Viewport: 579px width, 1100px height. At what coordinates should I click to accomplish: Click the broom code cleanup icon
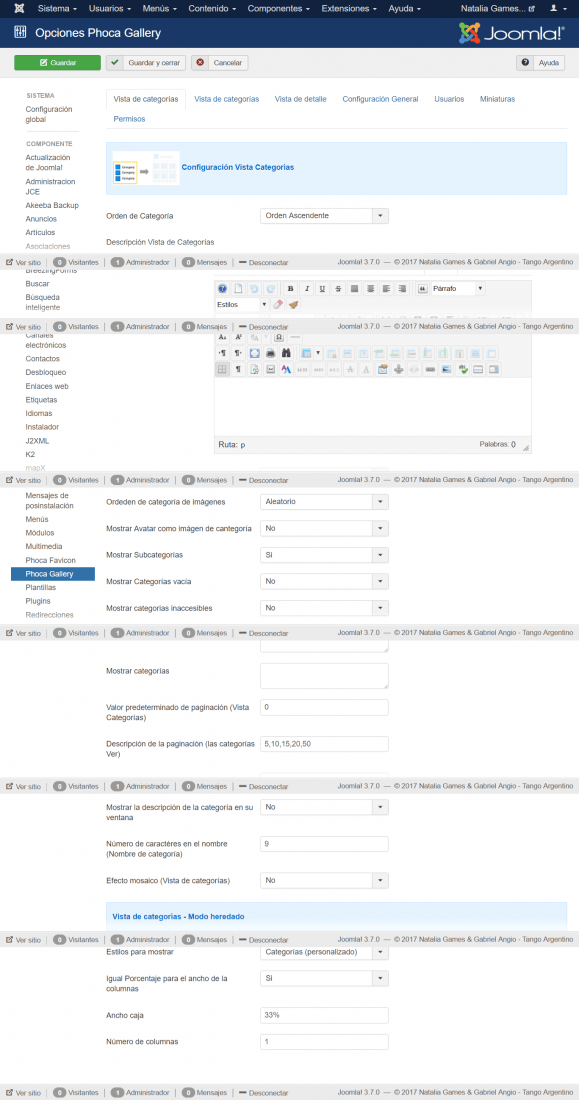click(x=293, y=304)
